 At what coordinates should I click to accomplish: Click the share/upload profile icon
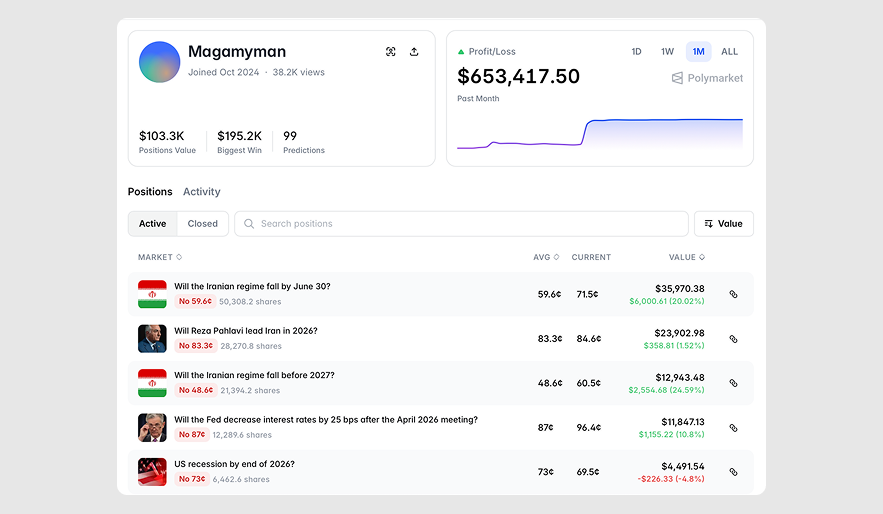414,52
